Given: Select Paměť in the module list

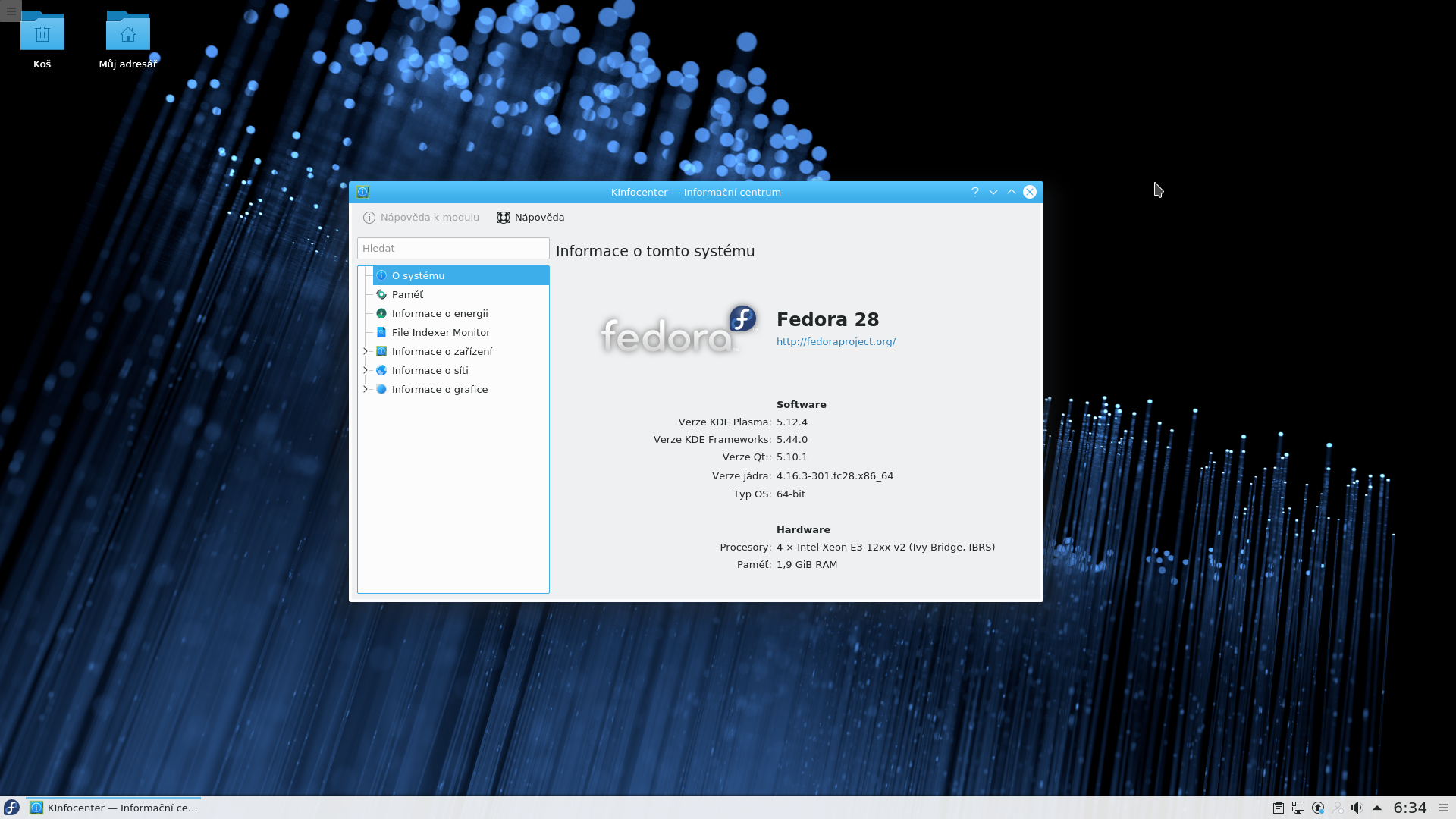Looking at the screenshot, I should [408, 294].
